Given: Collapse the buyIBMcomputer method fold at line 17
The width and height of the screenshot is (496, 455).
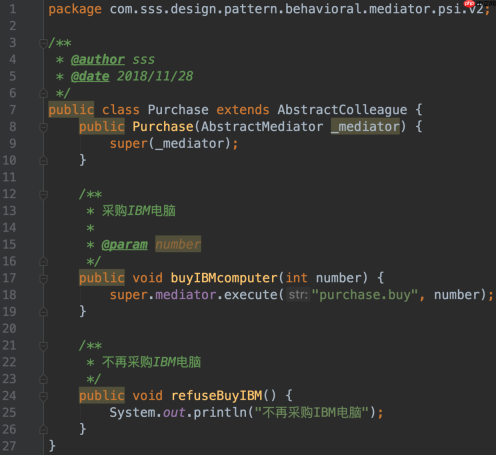Looking at the screenshot, I should pyautogui.click(x=43, y=279).
